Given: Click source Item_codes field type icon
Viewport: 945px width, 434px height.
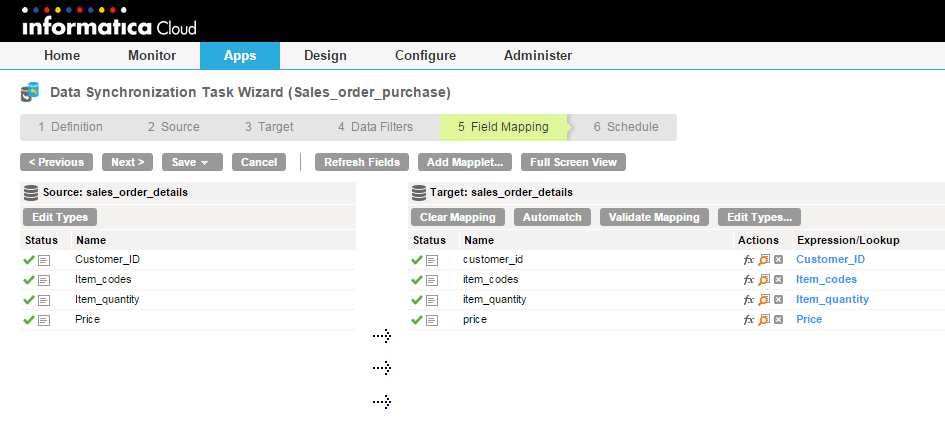Looking at the screenshot, I should coord(44,281).
